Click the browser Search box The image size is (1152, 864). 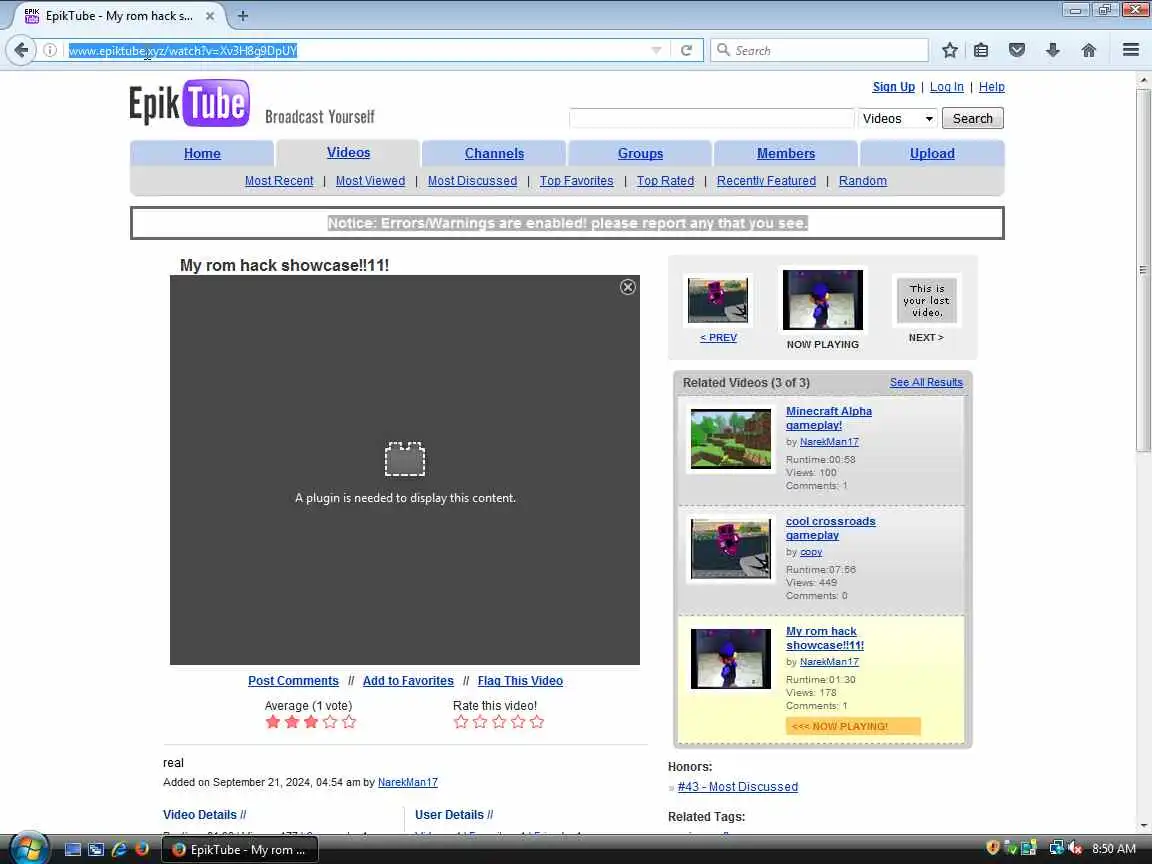(x=819, y=50)
